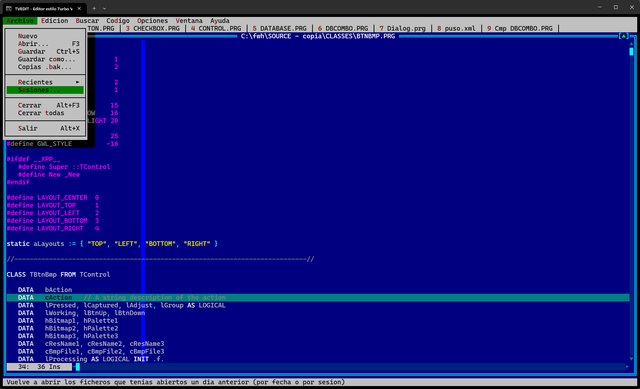Screen dimensions: 640x389
Task: Click the editor window zoom arrow icon
Action: coord(623,36)
